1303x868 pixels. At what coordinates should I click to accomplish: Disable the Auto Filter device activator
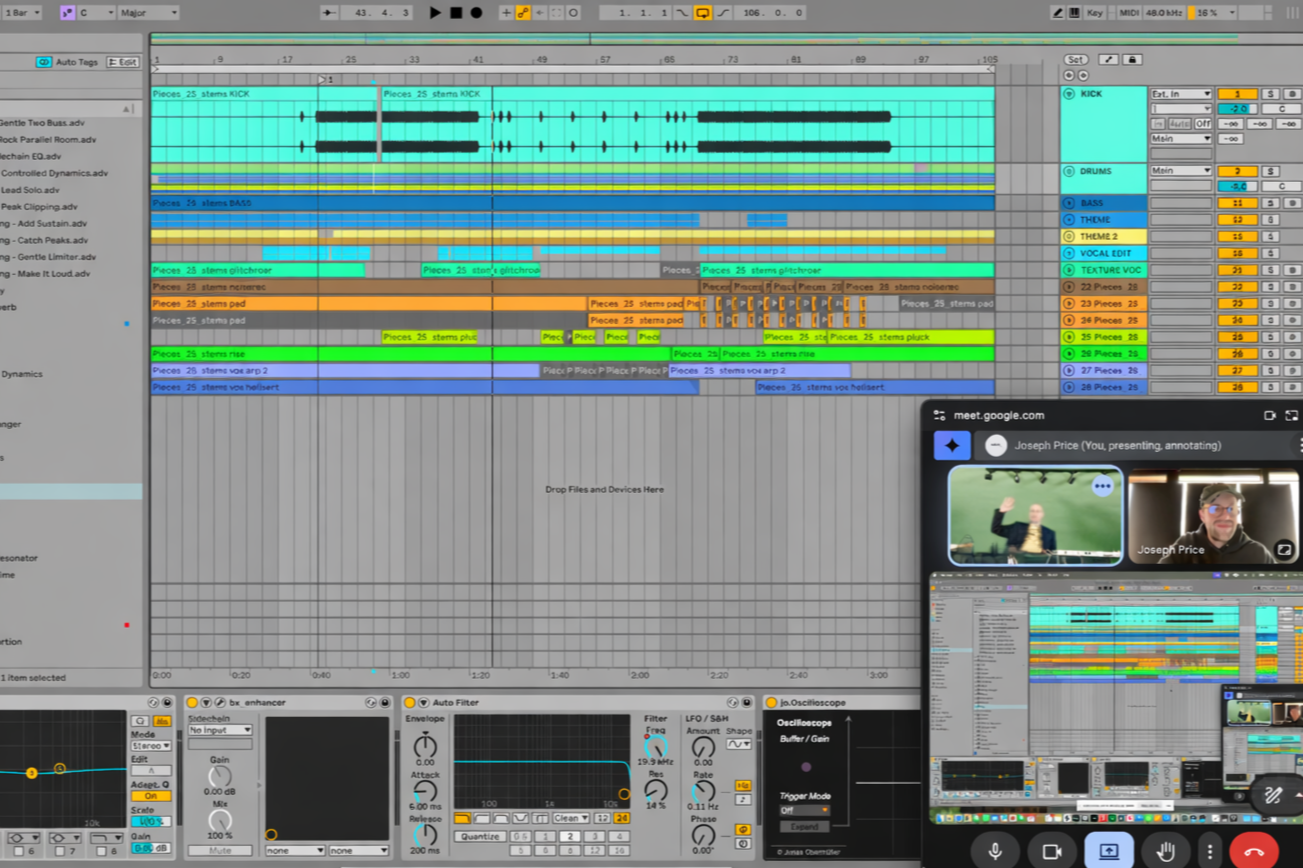[410, 702]
